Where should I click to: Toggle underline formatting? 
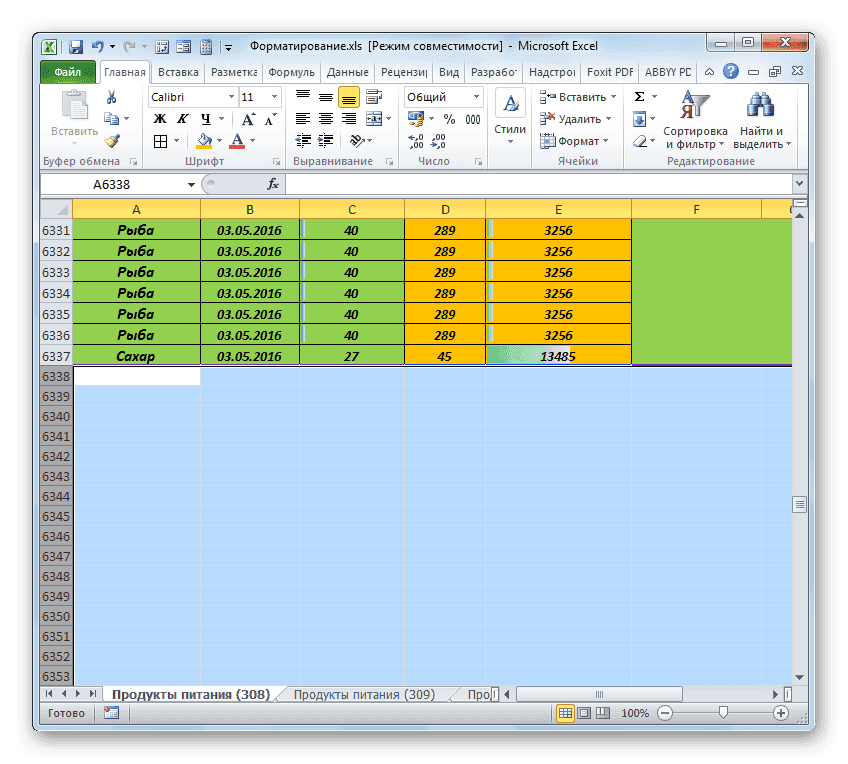pos(206,119)
